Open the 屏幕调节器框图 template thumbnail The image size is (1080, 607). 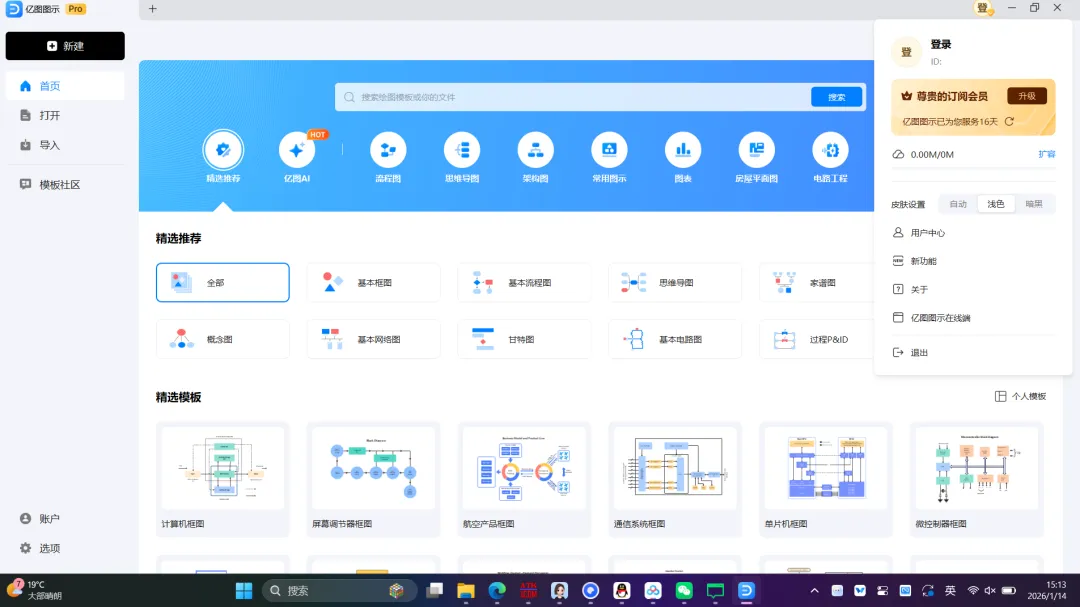coord(373,469)
